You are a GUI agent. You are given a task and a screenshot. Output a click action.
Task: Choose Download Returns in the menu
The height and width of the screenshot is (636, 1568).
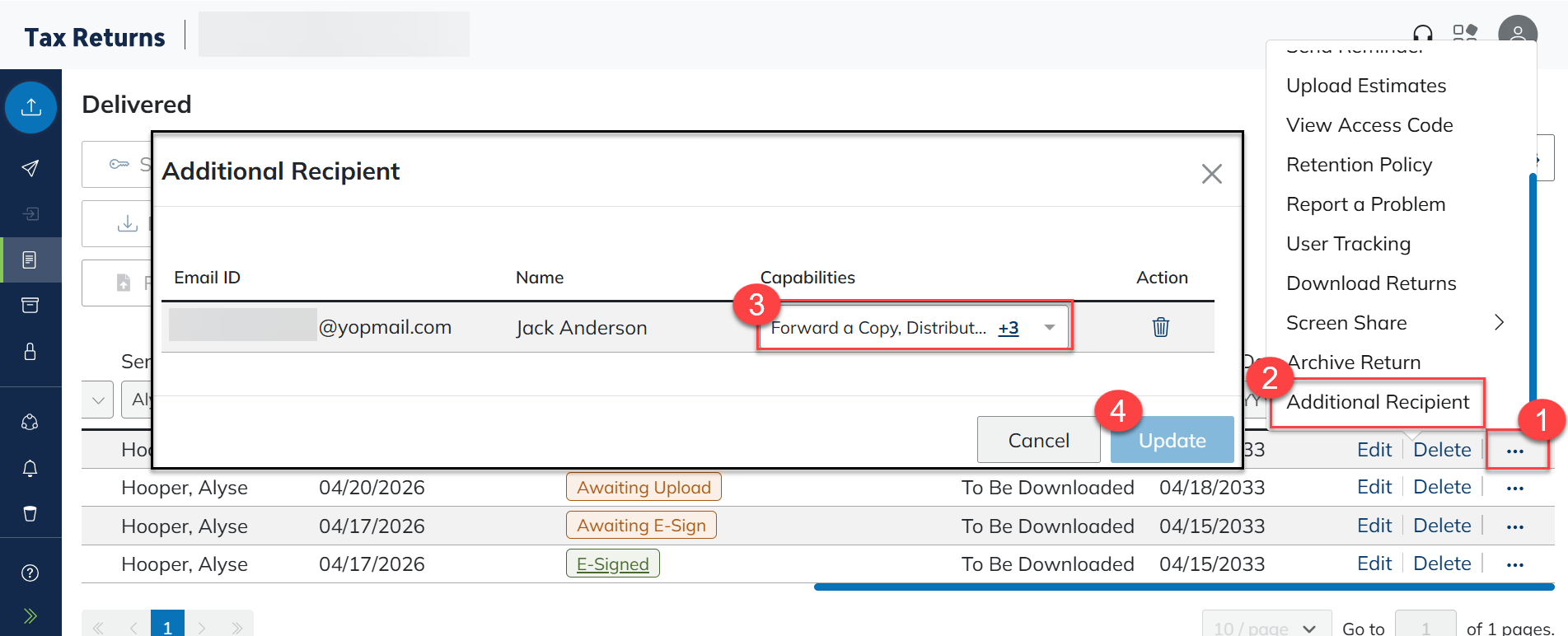tap(1371, 283)
